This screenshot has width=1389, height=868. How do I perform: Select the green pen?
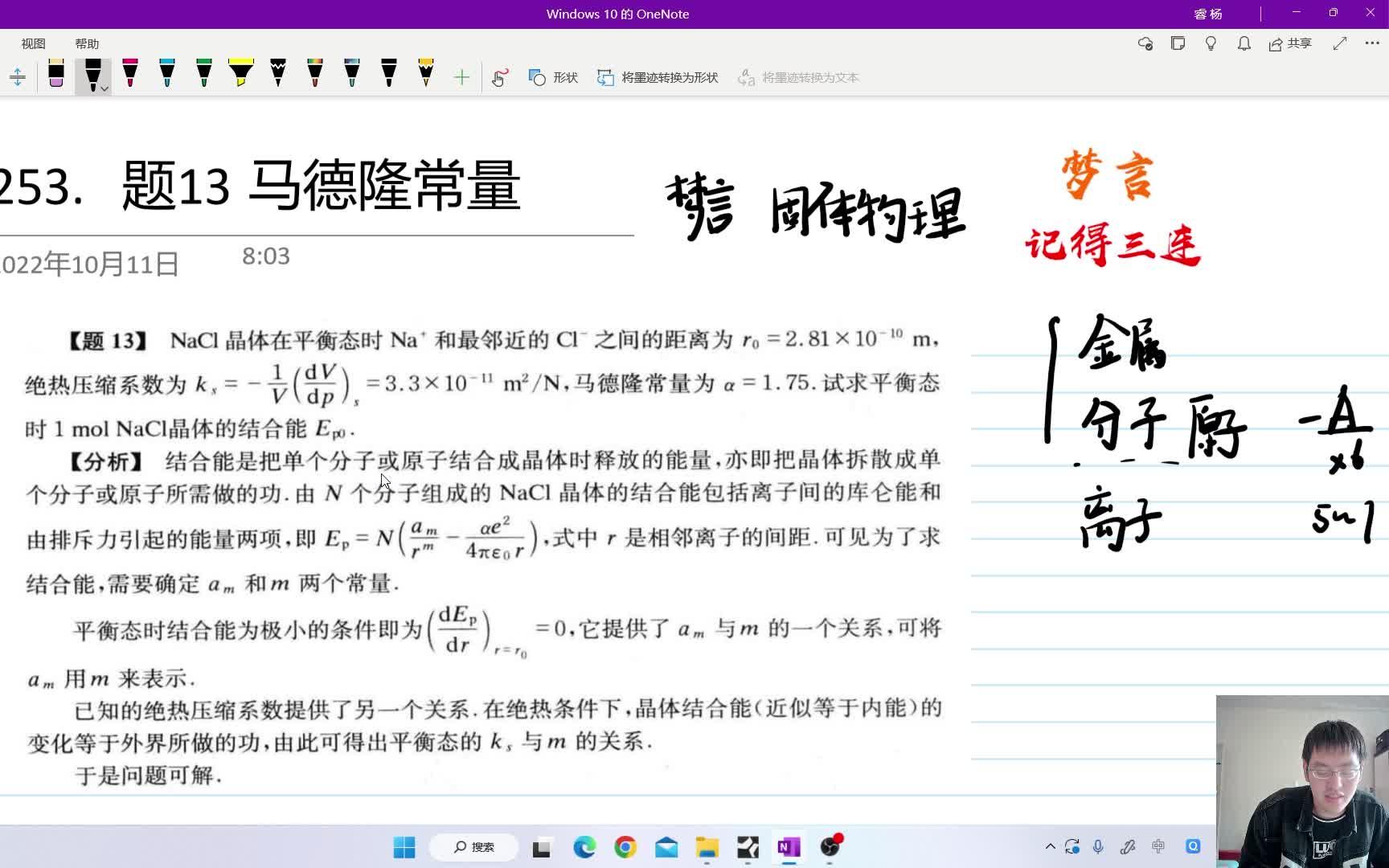[x=204, y=74]
